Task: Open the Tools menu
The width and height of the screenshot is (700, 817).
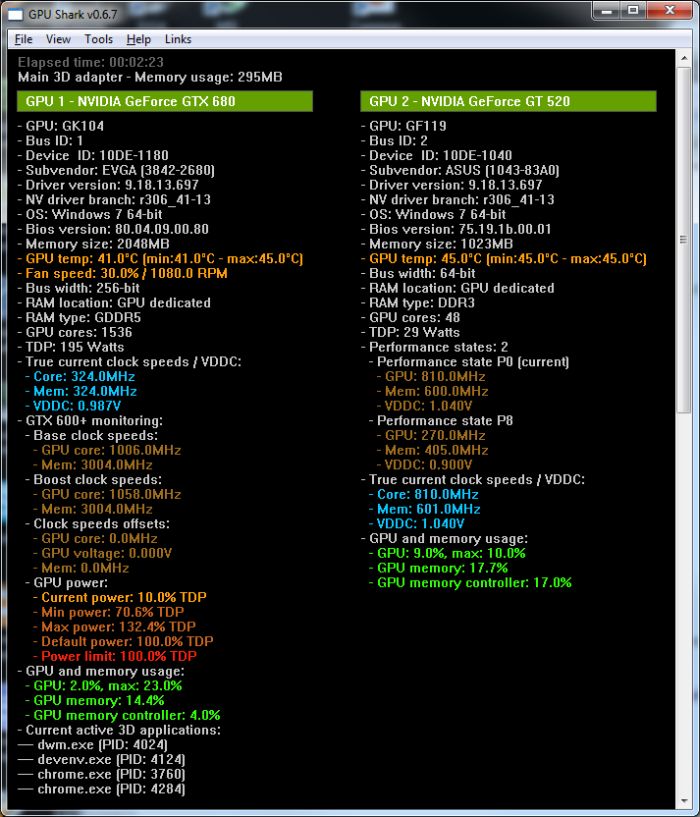Action: coord(99,39)
